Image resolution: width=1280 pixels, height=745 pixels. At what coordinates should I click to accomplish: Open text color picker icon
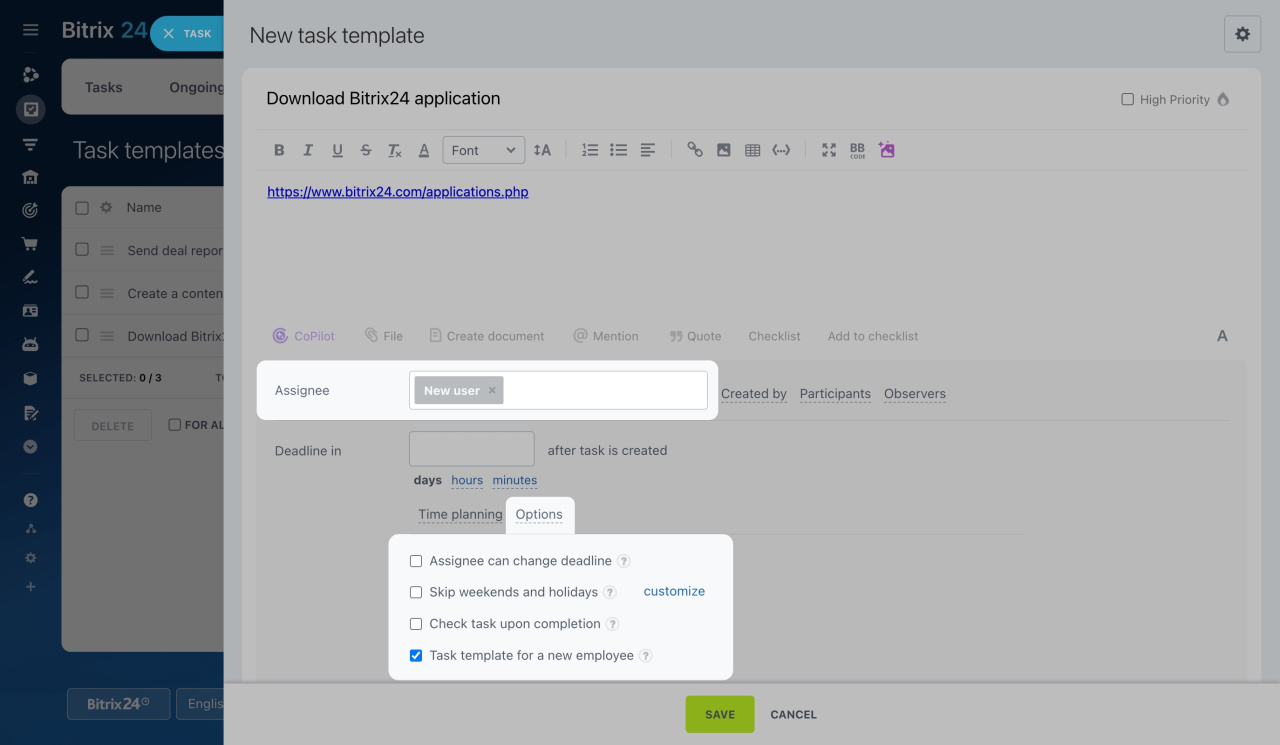[424, 150]
